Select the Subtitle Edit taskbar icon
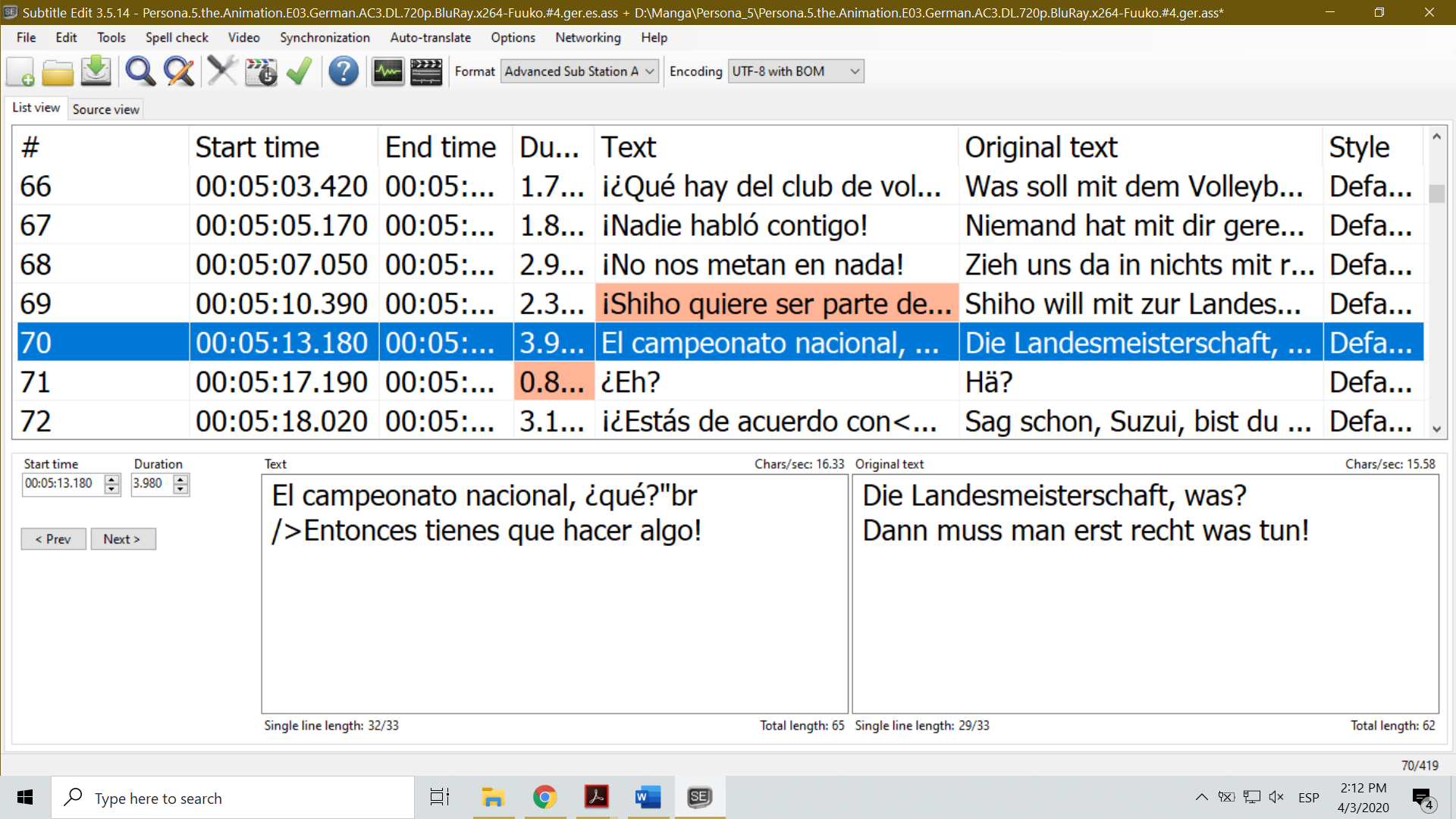 coord(700,798)
